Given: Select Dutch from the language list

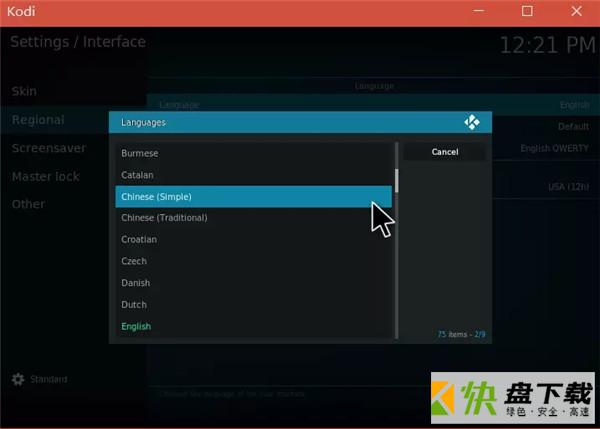Looking at the screenshot, I should 253,305.
